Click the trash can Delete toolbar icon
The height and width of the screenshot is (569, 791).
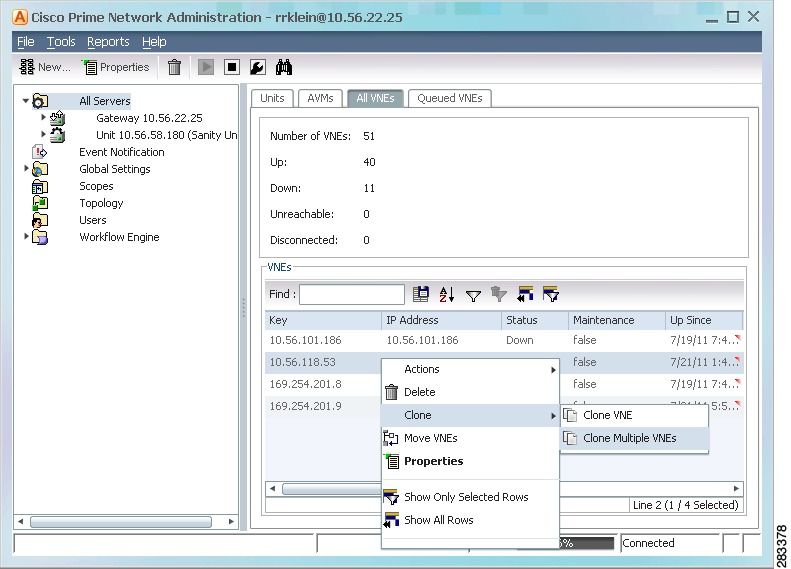[175, 67]
